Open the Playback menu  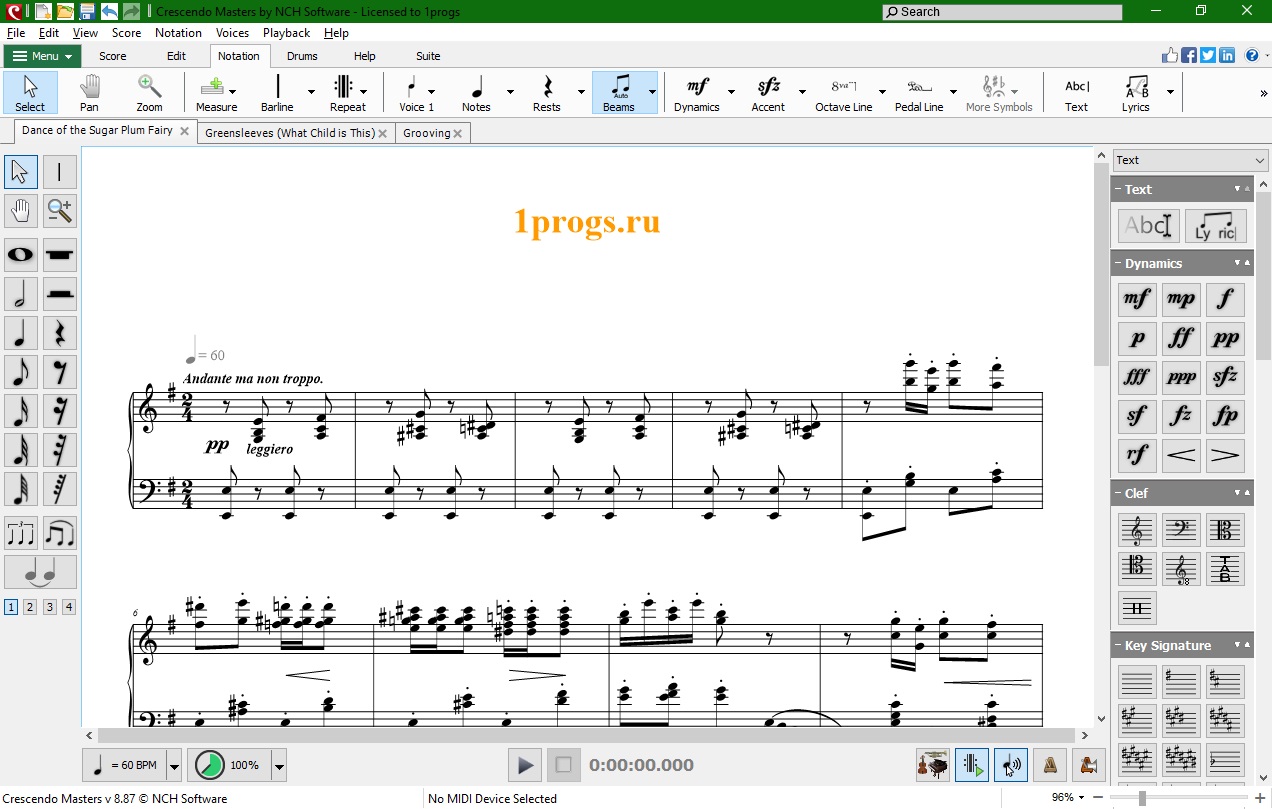pyautogui.click(x=286, y=32)
